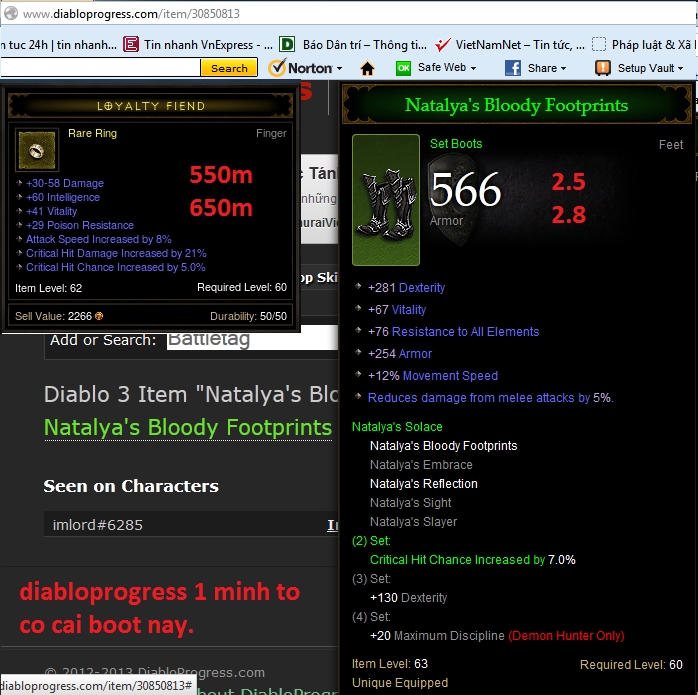Click Natalya's Slayer set piece
This screenshot has width=698, height=695.
pyautogui.click(x=414, y=522)
